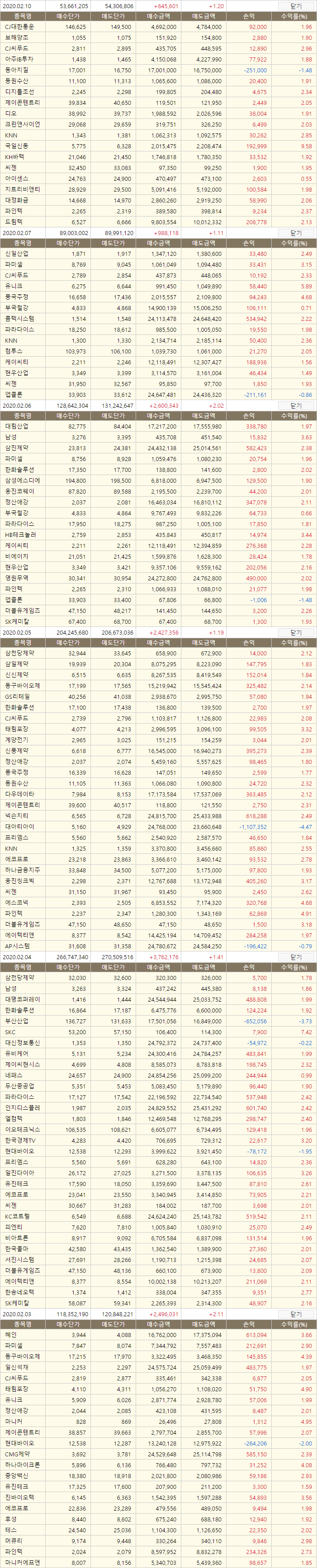Click 닫기 button for 2020.02.07 section

[x=295, y=232]
